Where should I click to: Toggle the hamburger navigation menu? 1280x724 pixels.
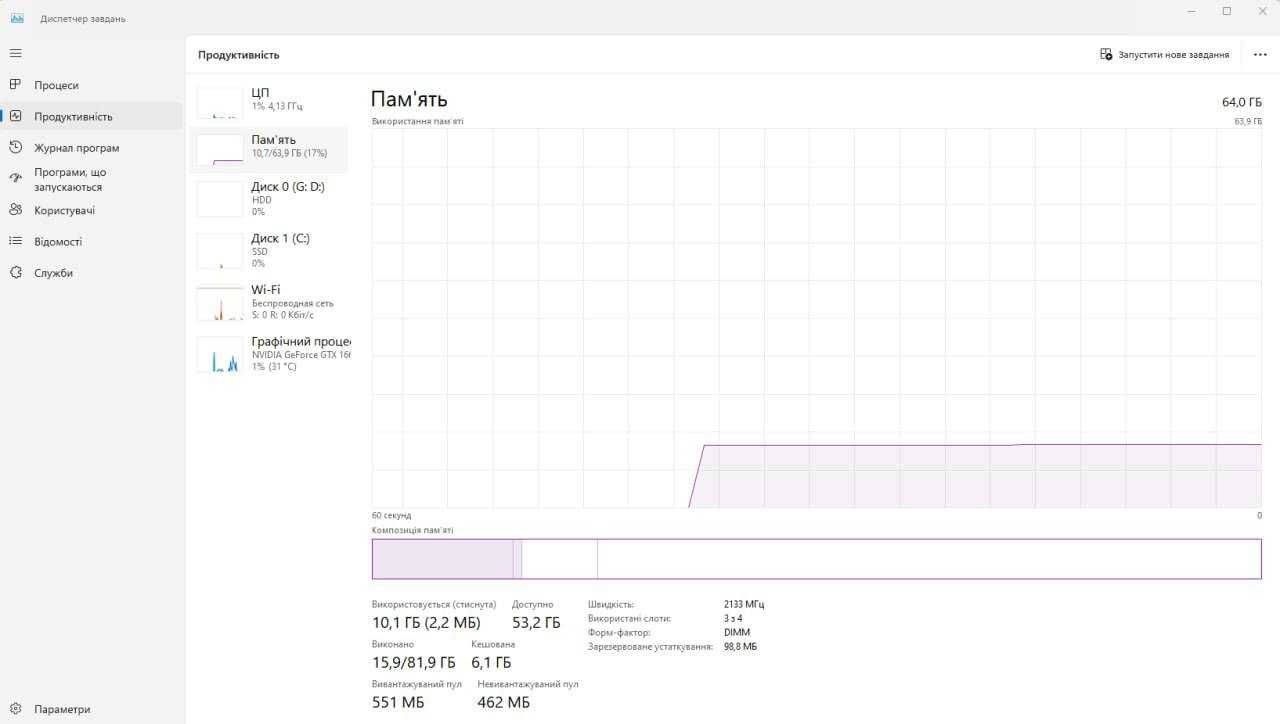tap(15, 53)
